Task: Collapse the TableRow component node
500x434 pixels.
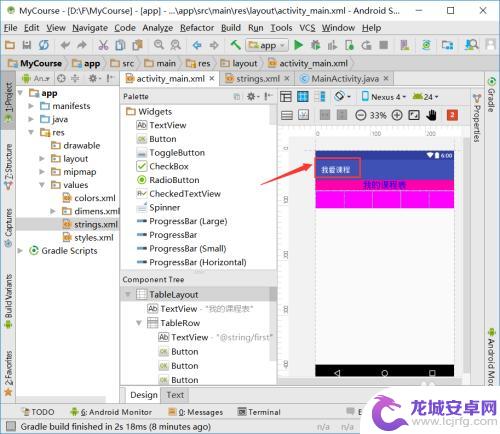Action: click(139, 323)
